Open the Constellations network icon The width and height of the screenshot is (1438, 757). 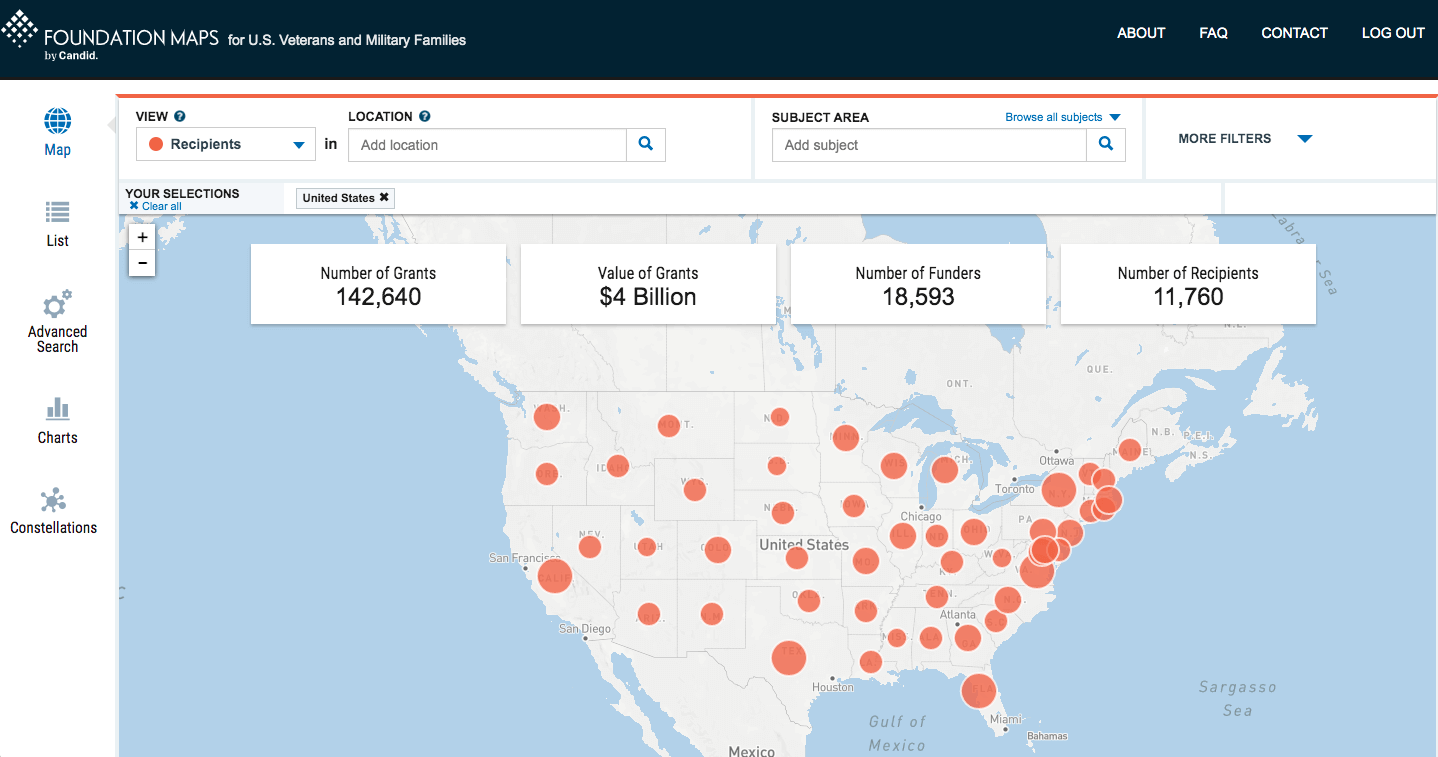pyautogui.click(x=54, y=500)
